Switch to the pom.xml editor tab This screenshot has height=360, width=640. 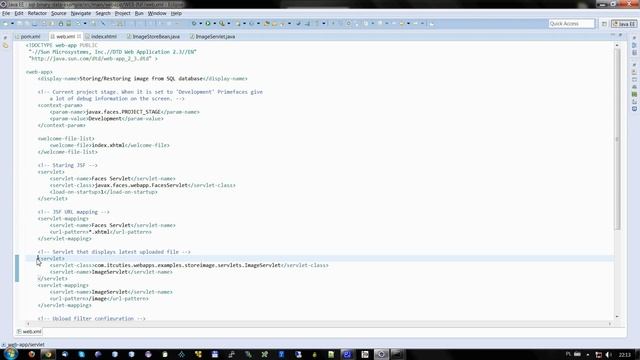(30, 37)
